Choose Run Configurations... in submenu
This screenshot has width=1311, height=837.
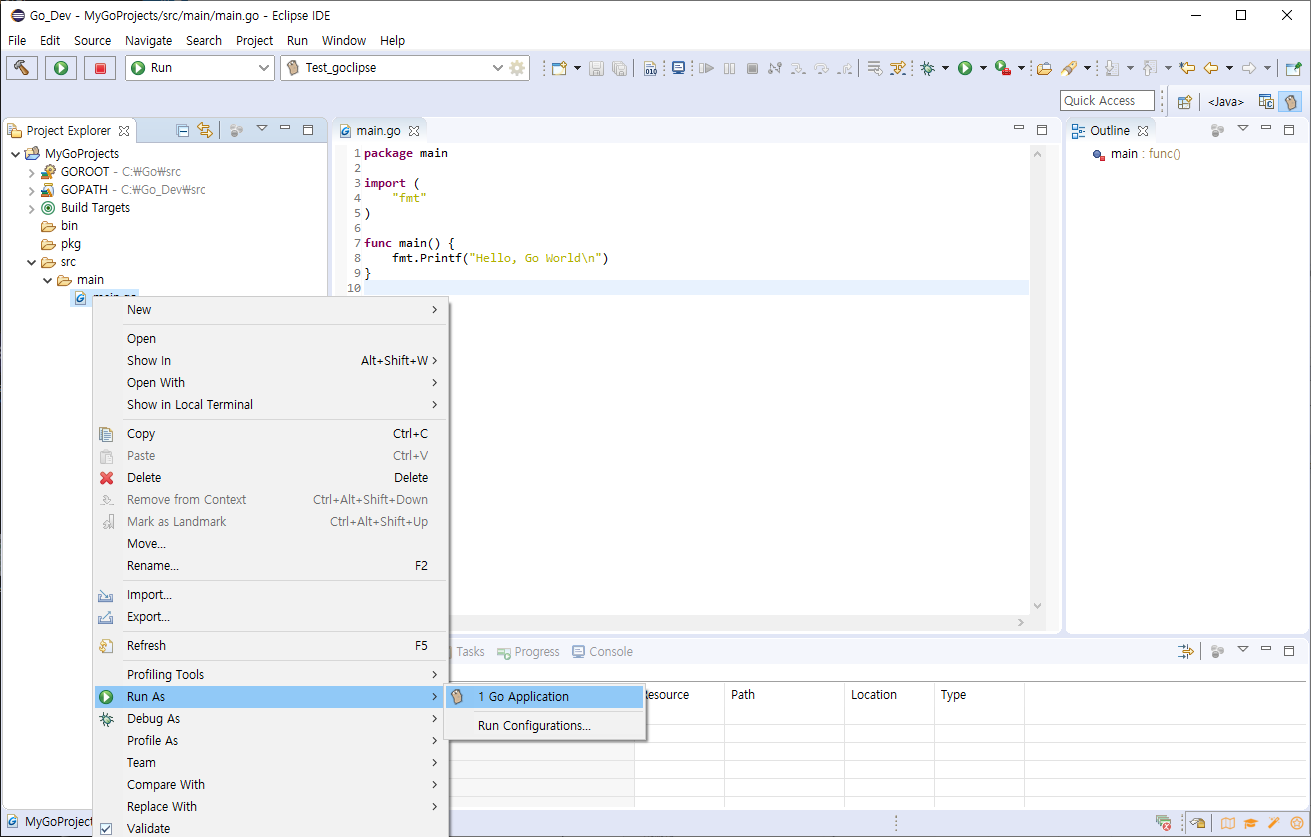[544, 726]
